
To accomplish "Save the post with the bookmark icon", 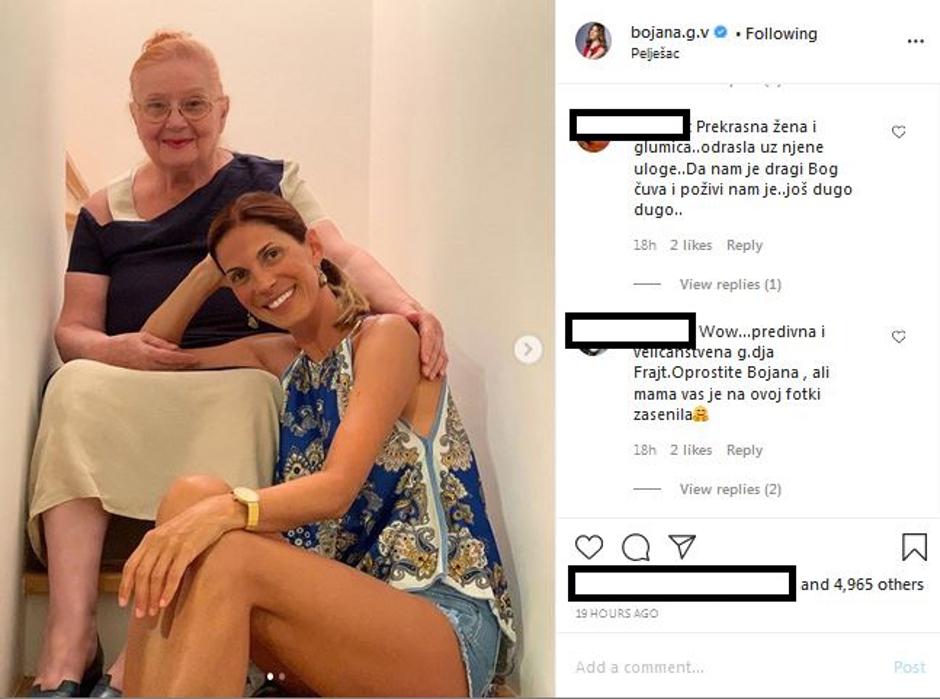I will 914,547.
